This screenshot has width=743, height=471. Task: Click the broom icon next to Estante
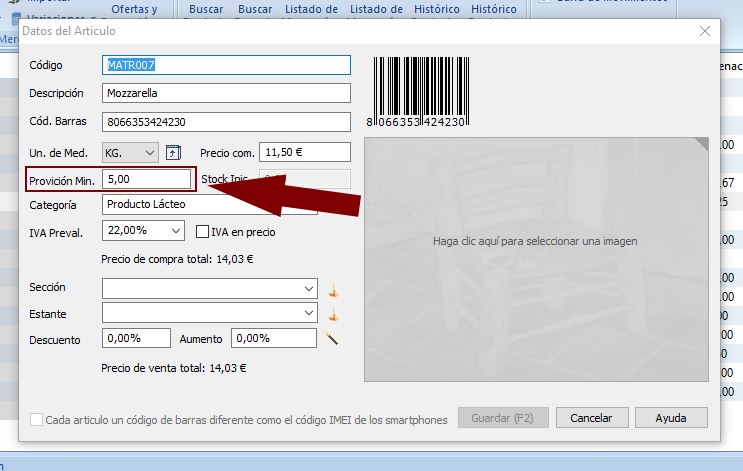click(333, 314)
